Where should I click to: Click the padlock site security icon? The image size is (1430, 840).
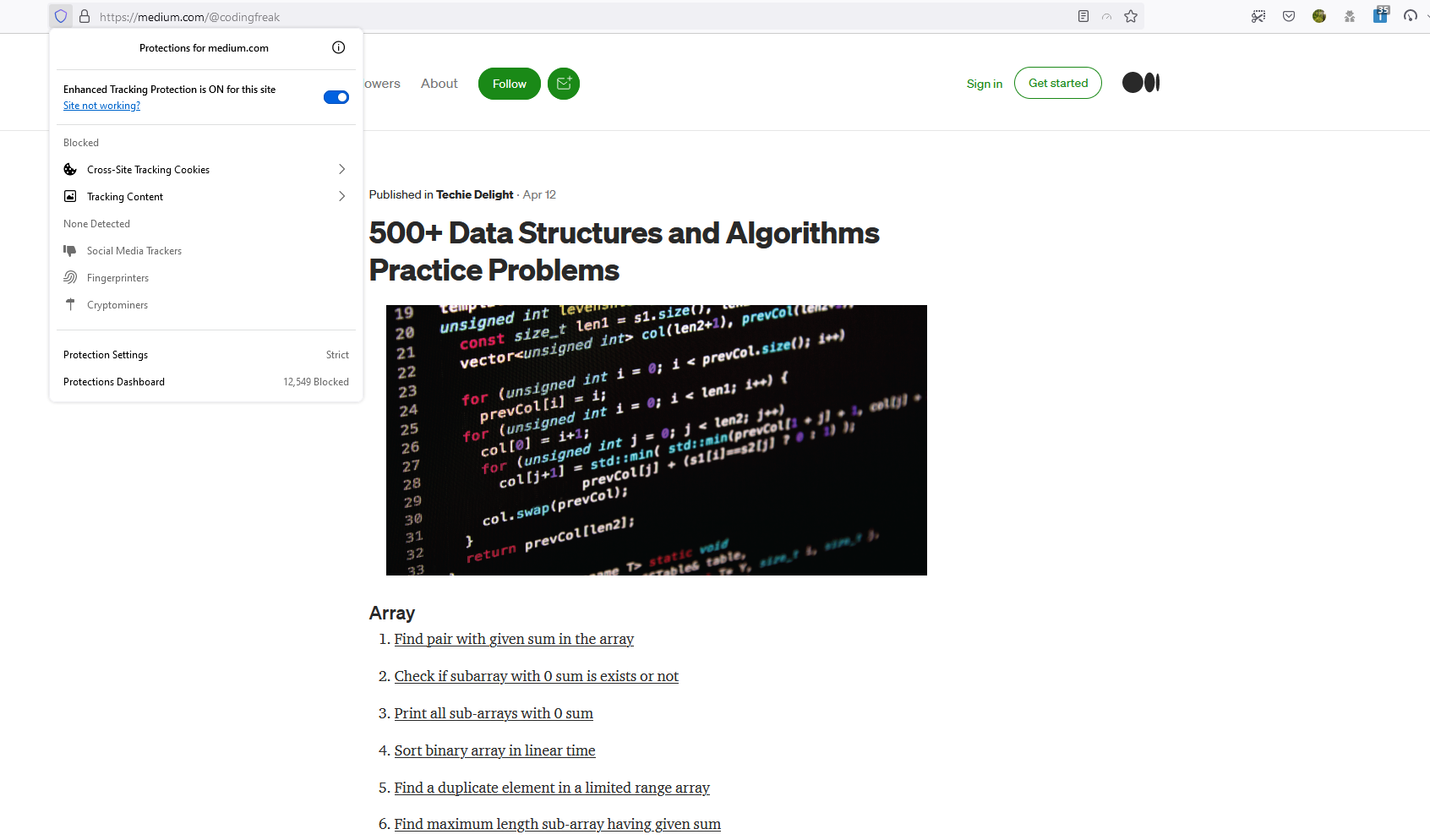(85, 16)
